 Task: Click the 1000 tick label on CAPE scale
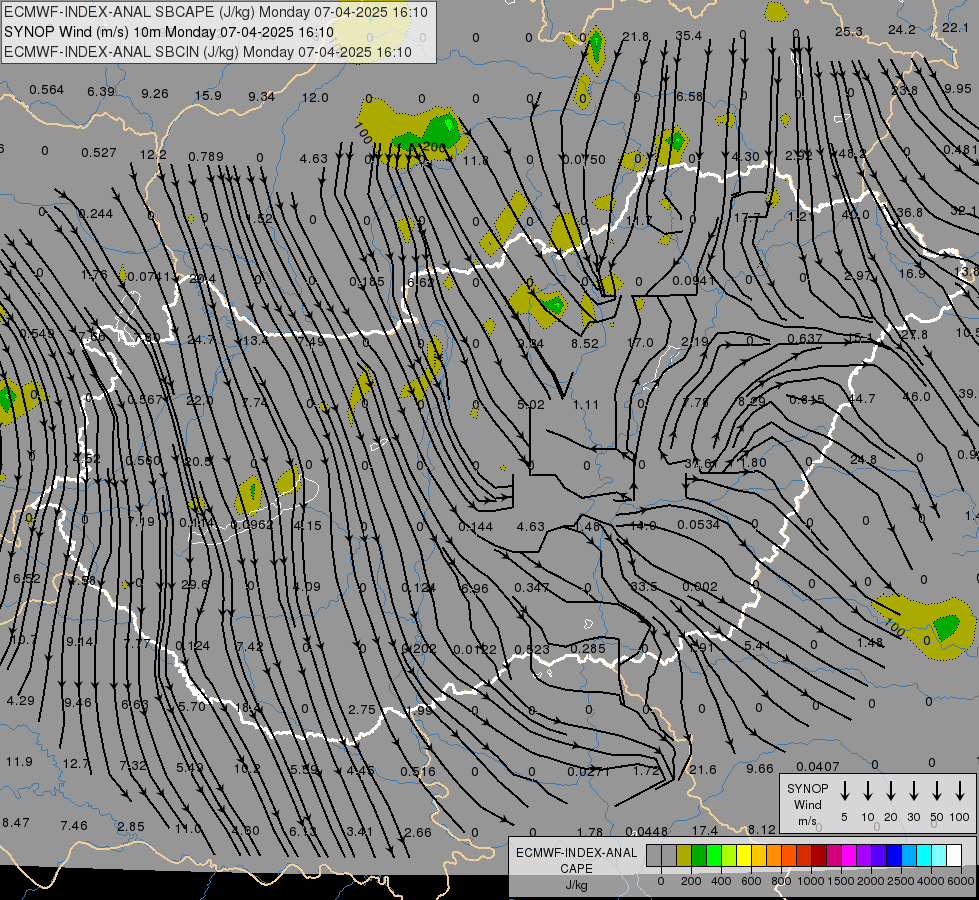click(x=810, y=881)
